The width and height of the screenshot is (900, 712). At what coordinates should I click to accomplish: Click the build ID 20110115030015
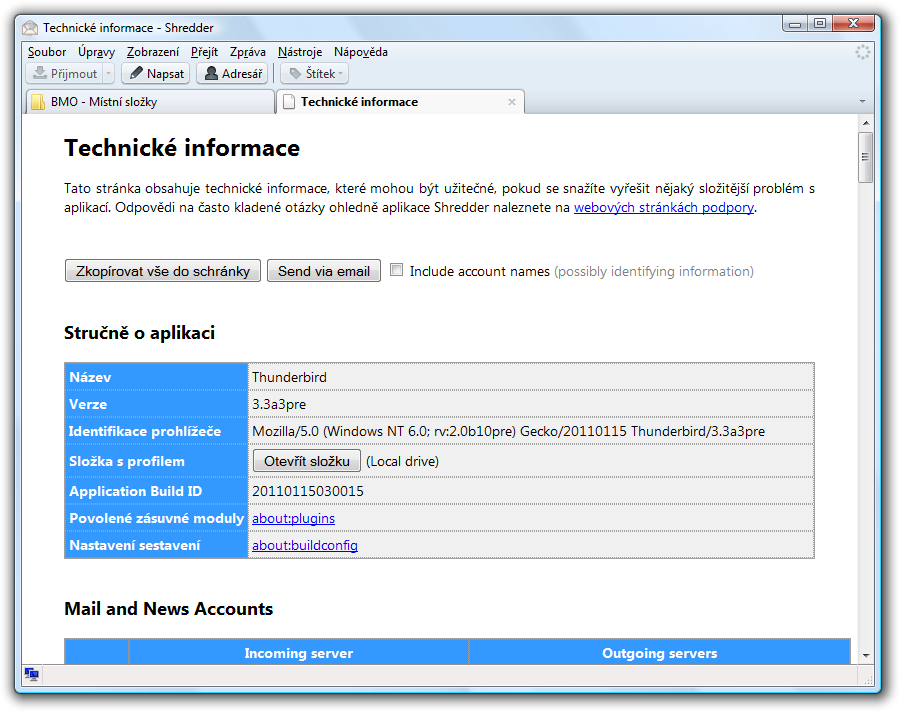pos(308,492)
